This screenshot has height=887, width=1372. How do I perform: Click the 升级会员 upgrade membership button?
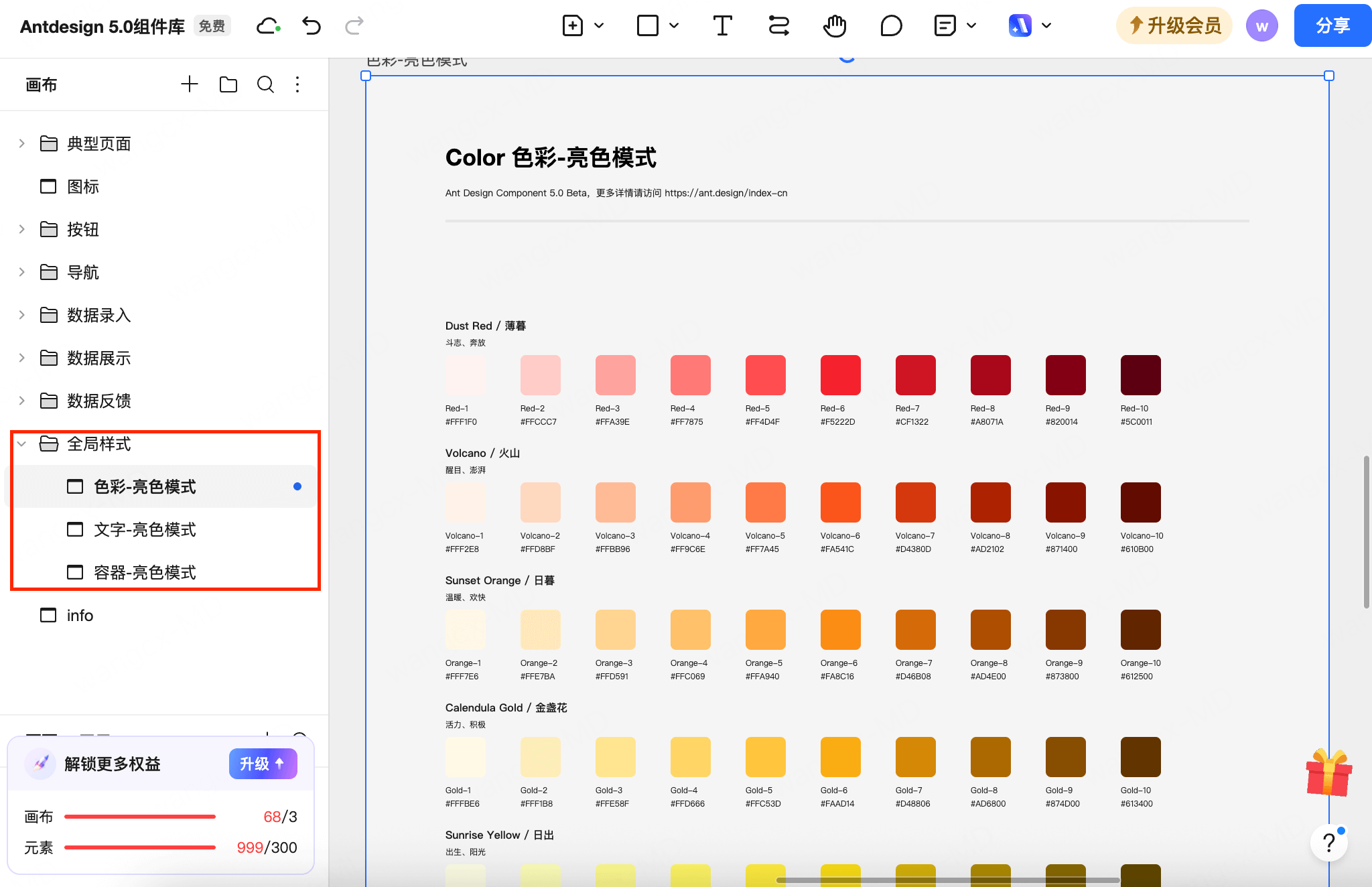pyautogui.click(x=1174, y=25)
